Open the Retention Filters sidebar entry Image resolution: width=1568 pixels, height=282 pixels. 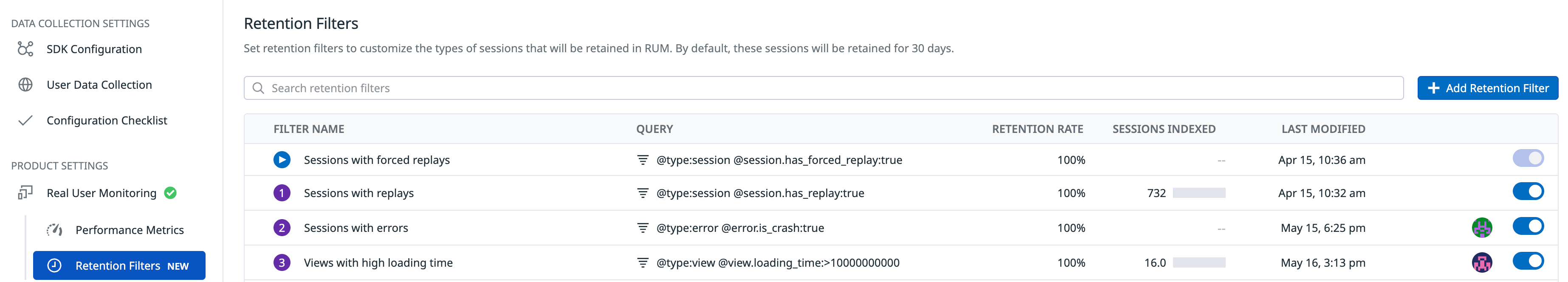point(119,265)
